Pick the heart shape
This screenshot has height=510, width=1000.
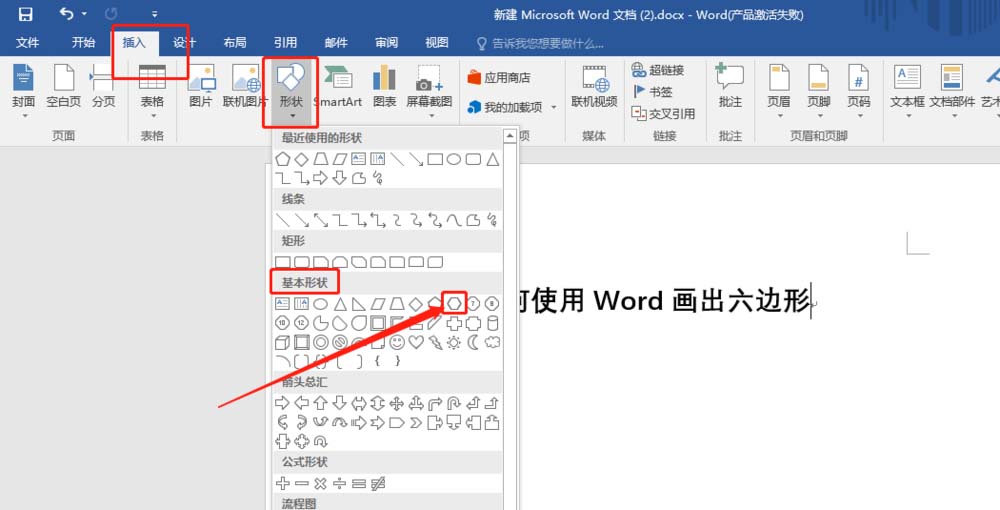click(x=416, y=343)
